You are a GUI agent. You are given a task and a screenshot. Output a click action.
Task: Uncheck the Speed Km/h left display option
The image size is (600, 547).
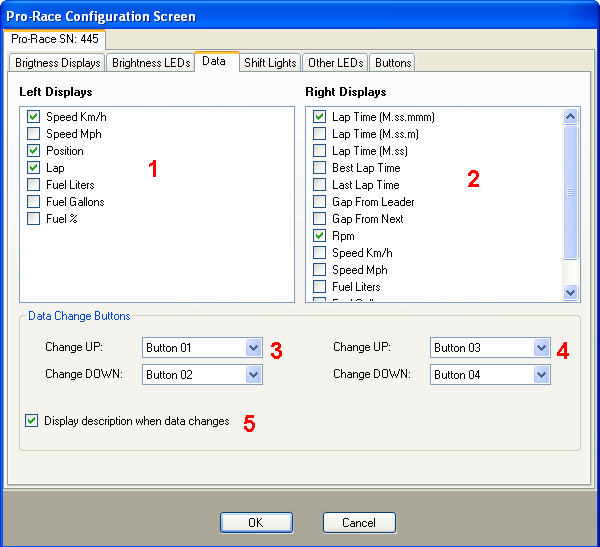coord(34,117)
